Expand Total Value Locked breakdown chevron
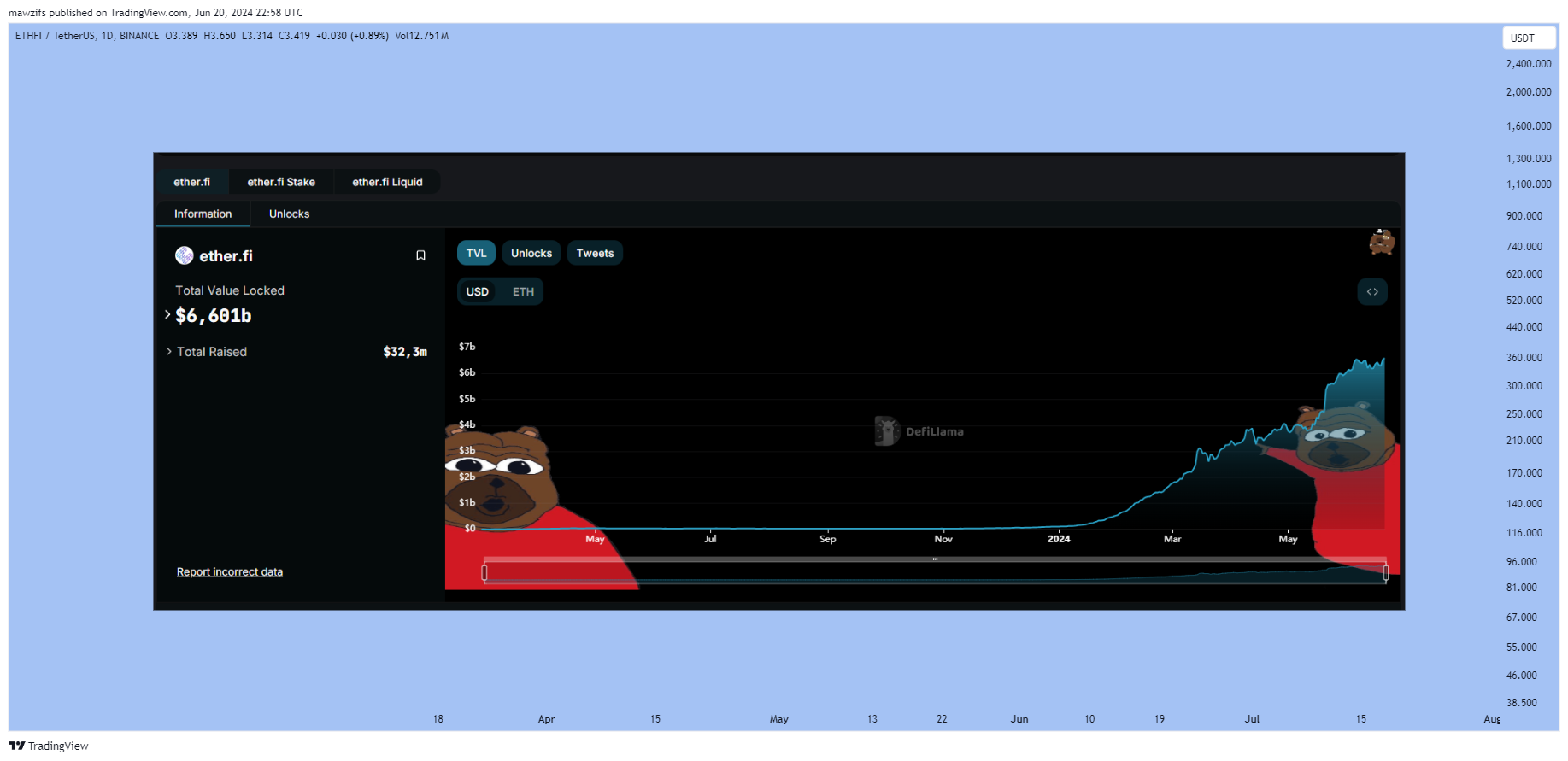The width and height of the screenshot is (1568, 761). (167, 315)
